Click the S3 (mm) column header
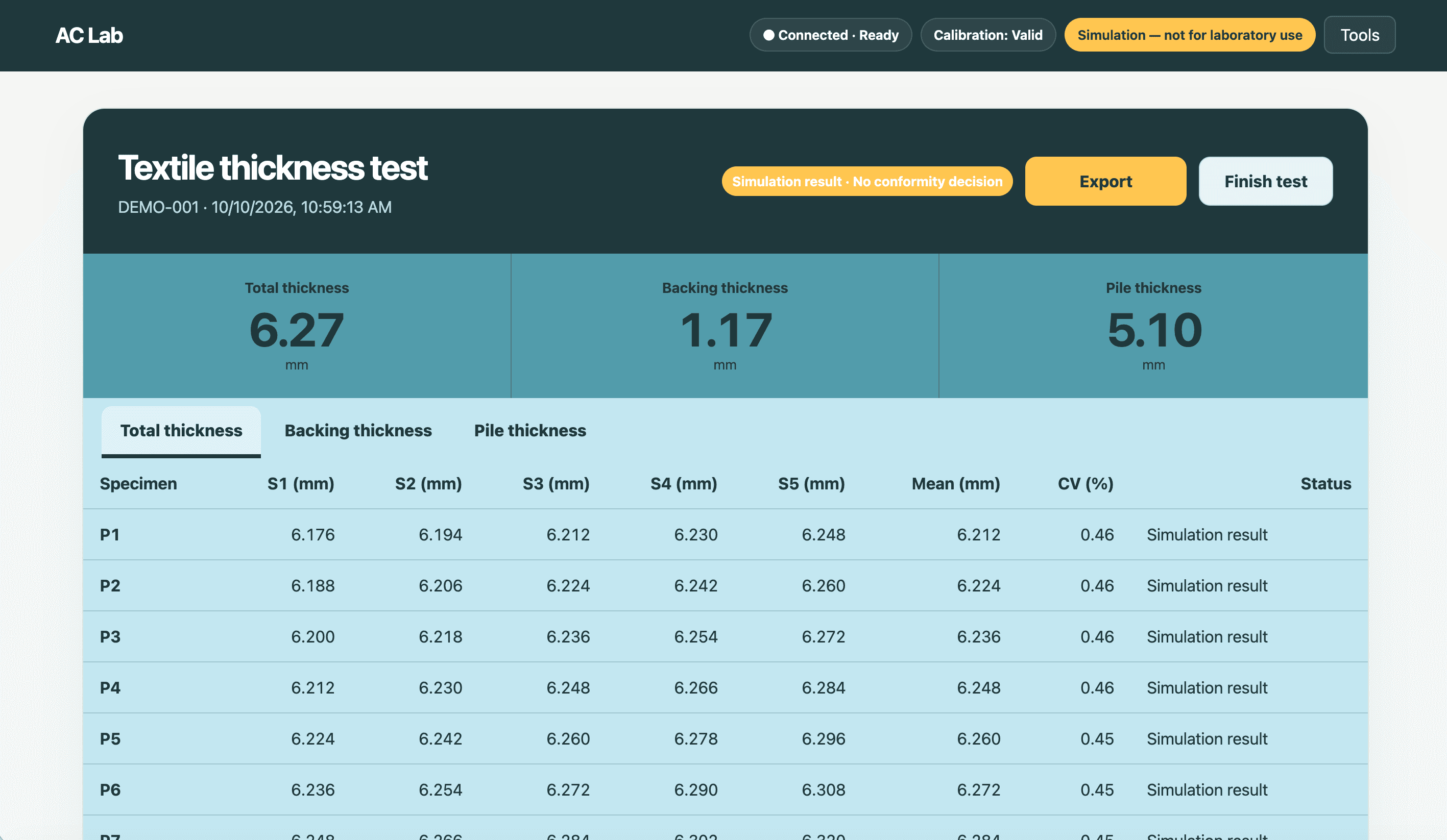Viewport: 1447px width, 840px height. click(556, 484)
